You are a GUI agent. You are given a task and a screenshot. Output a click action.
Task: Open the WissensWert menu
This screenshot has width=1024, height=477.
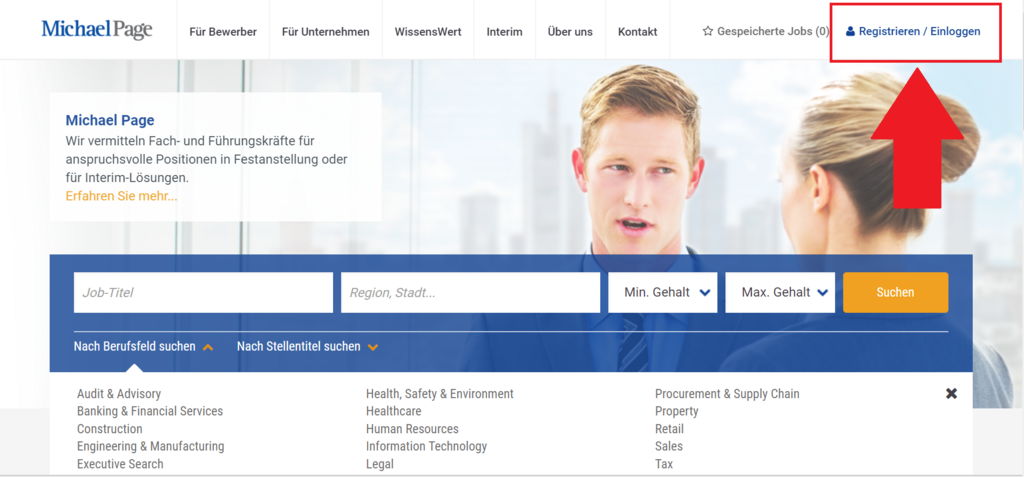pos(428,31)
